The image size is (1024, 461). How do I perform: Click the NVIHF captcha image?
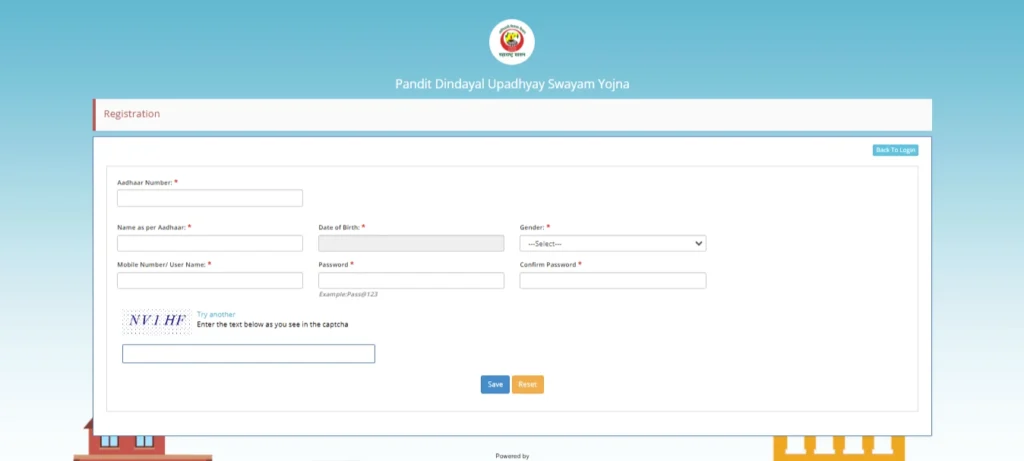pyautogui.click(x=157, y=321)
